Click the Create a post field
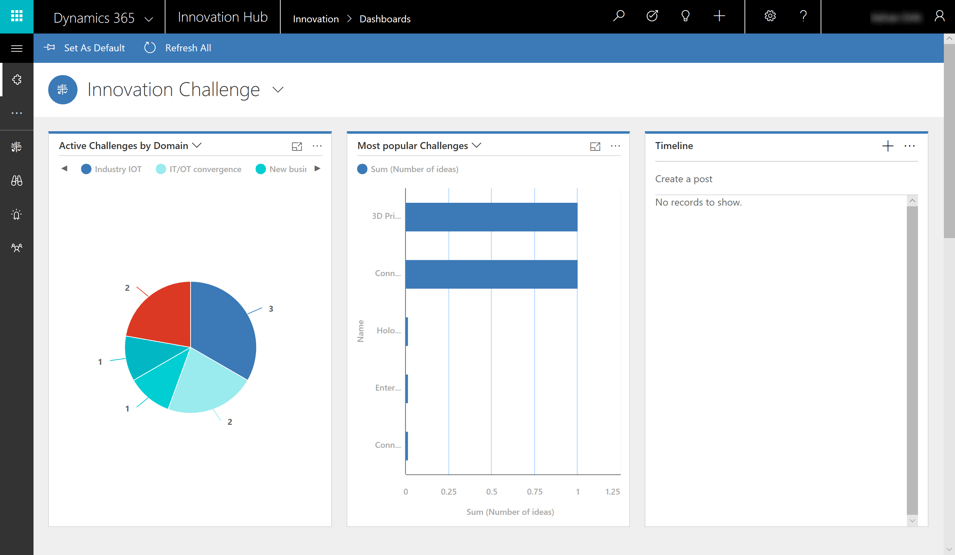Screen dimensions: 955x555 [780, 179]
